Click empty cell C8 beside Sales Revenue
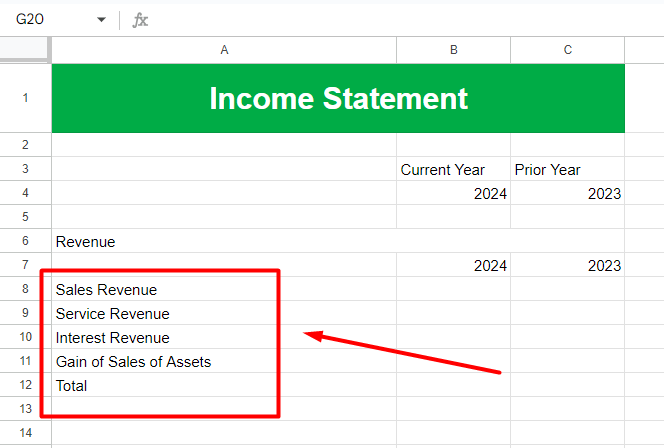 567,289
